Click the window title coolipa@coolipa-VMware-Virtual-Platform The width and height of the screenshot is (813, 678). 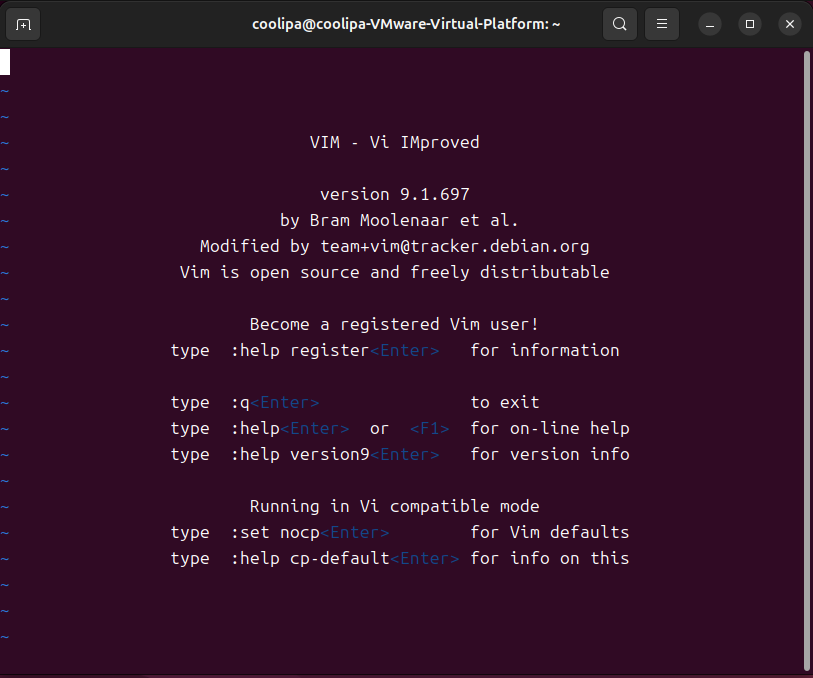(x=406, y=24)
